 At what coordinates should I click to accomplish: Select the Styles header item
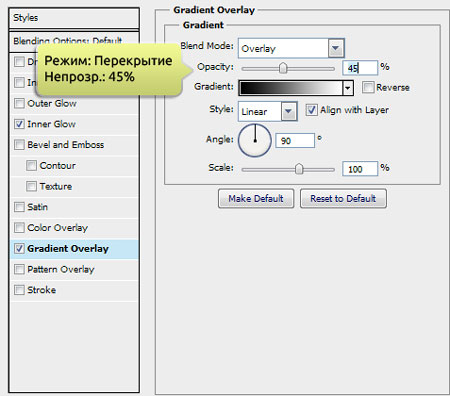click(74, 18)
